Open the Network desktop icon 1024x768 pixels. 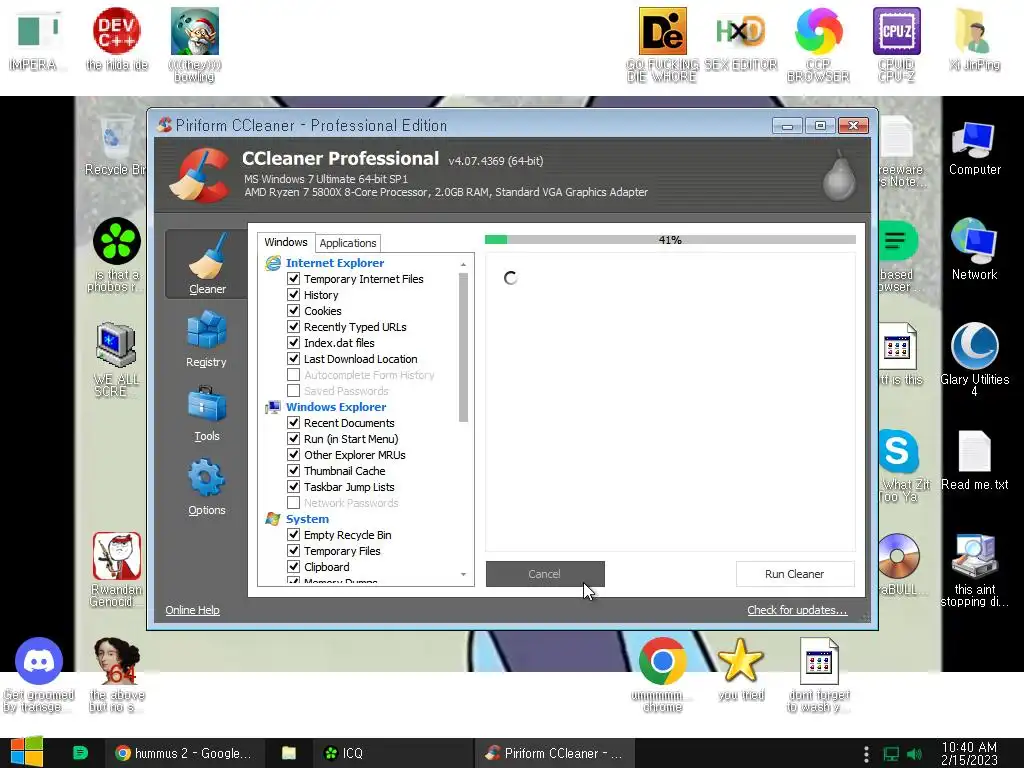click(974, 249)
